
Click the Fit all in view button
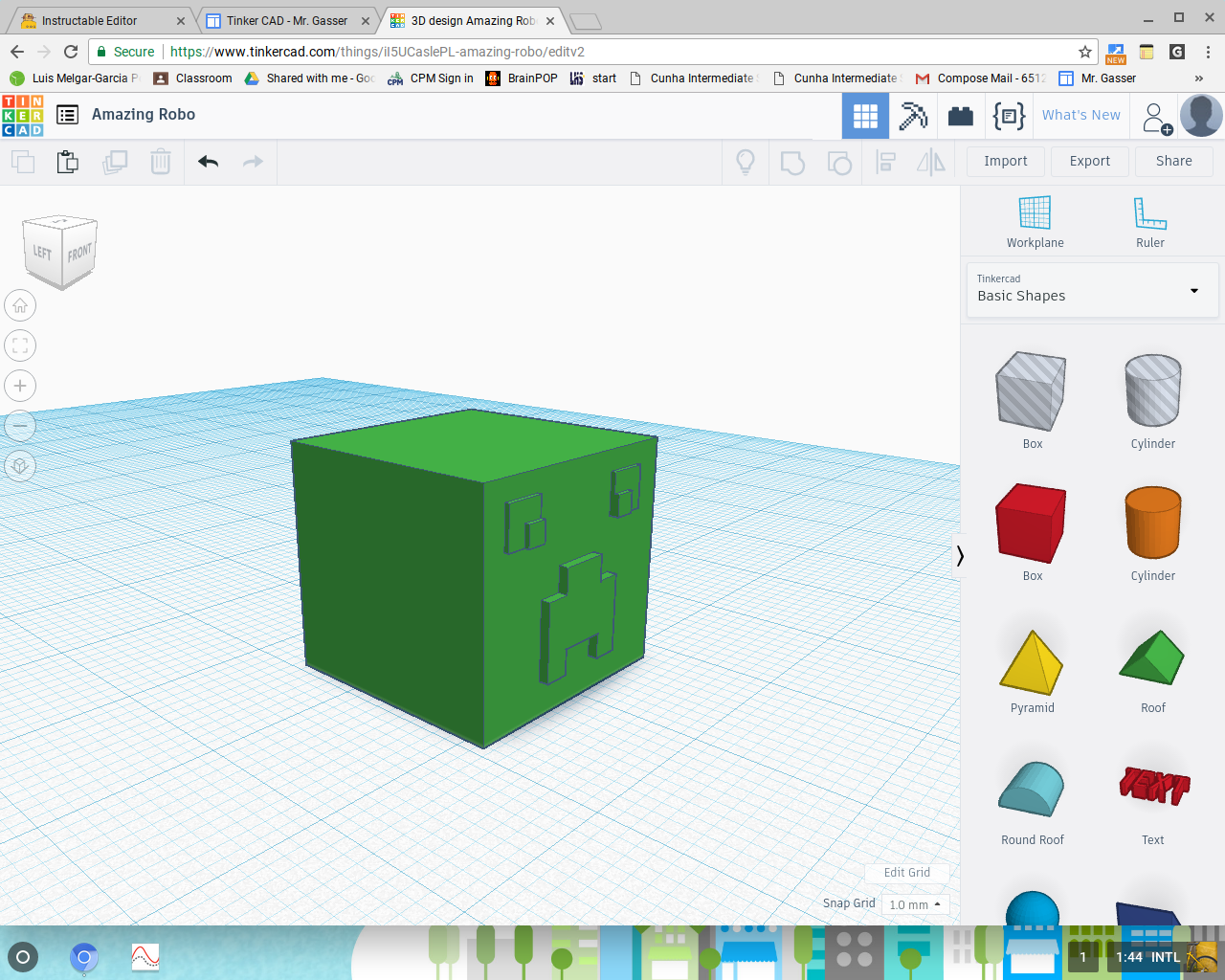(x=20, y=345)
